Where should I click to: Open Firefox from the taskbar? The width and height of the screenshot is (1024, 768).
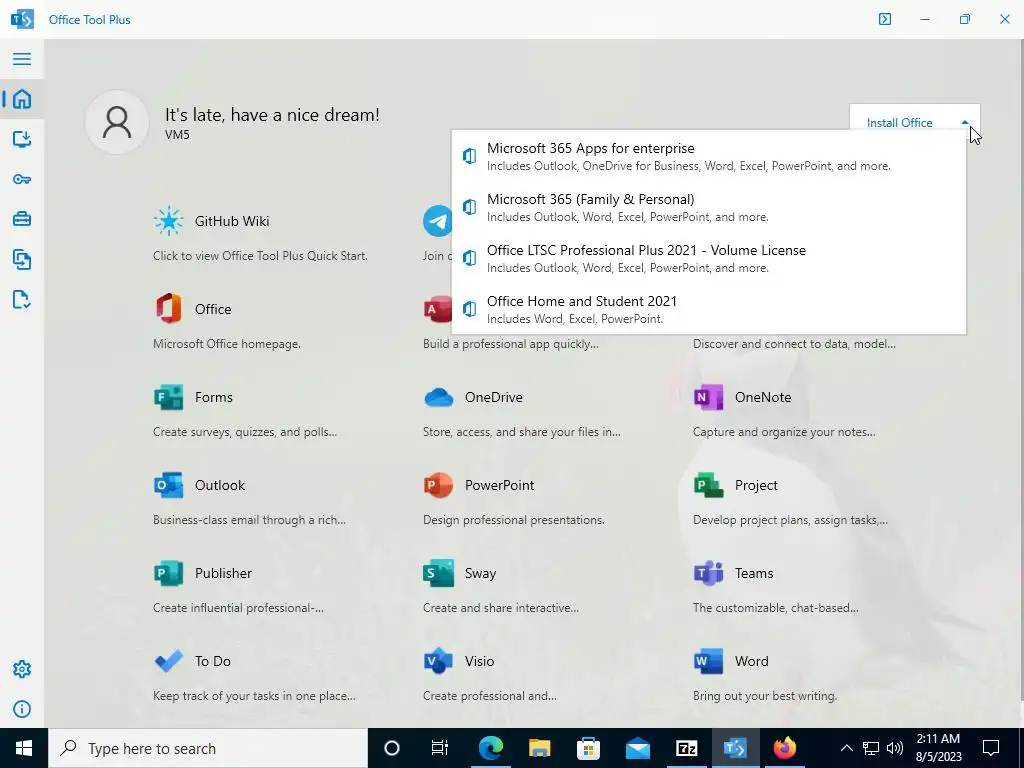pos(784,748)
